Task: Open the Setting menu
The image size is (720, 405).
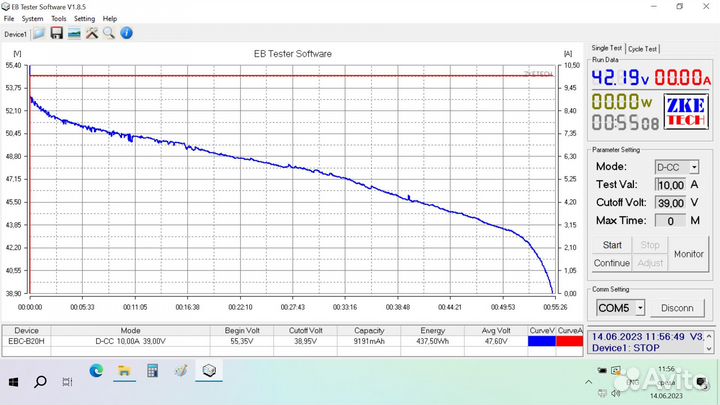Action: pyautogui.click(x=84, y=18)
